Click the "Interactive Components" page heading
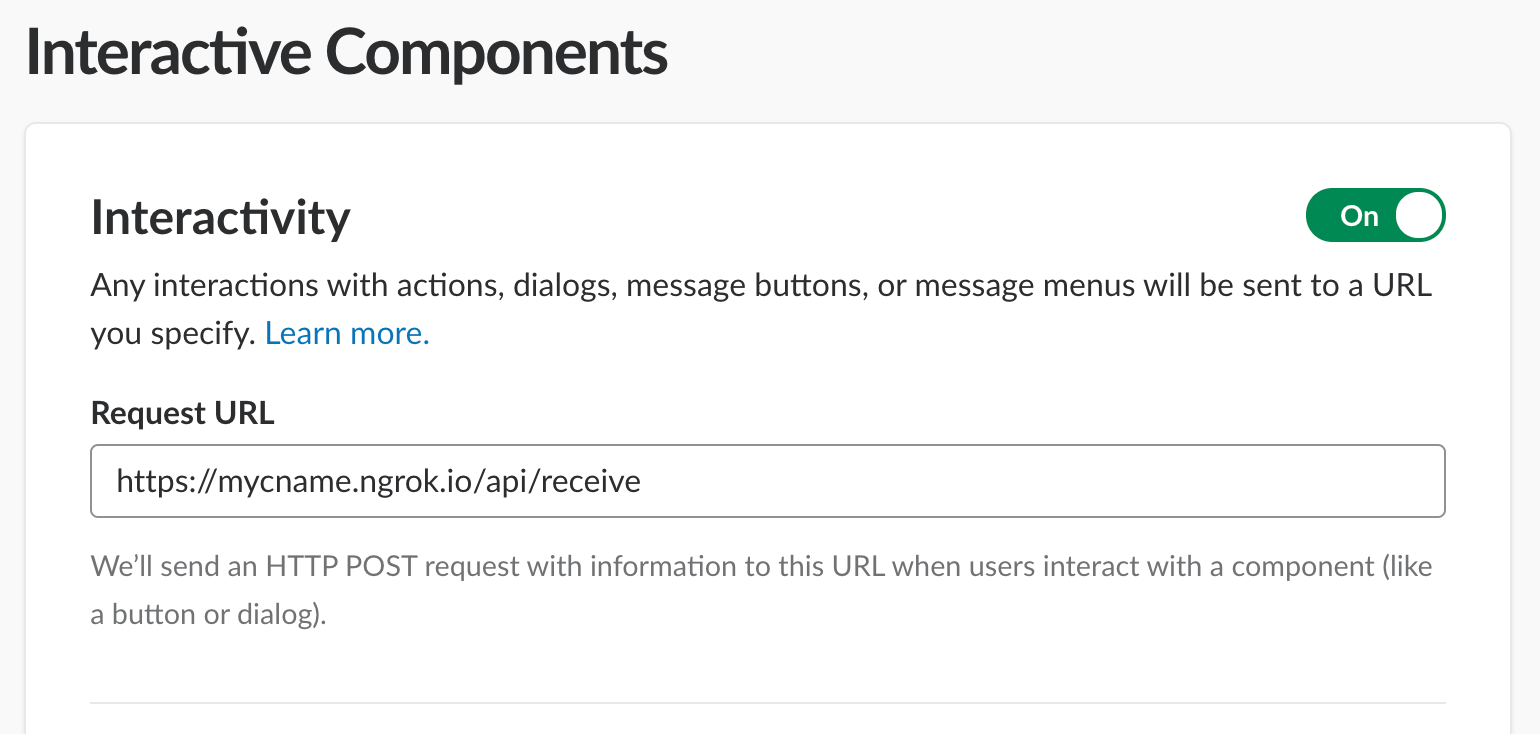This screenshot has width=1540, height=734. 346,54
